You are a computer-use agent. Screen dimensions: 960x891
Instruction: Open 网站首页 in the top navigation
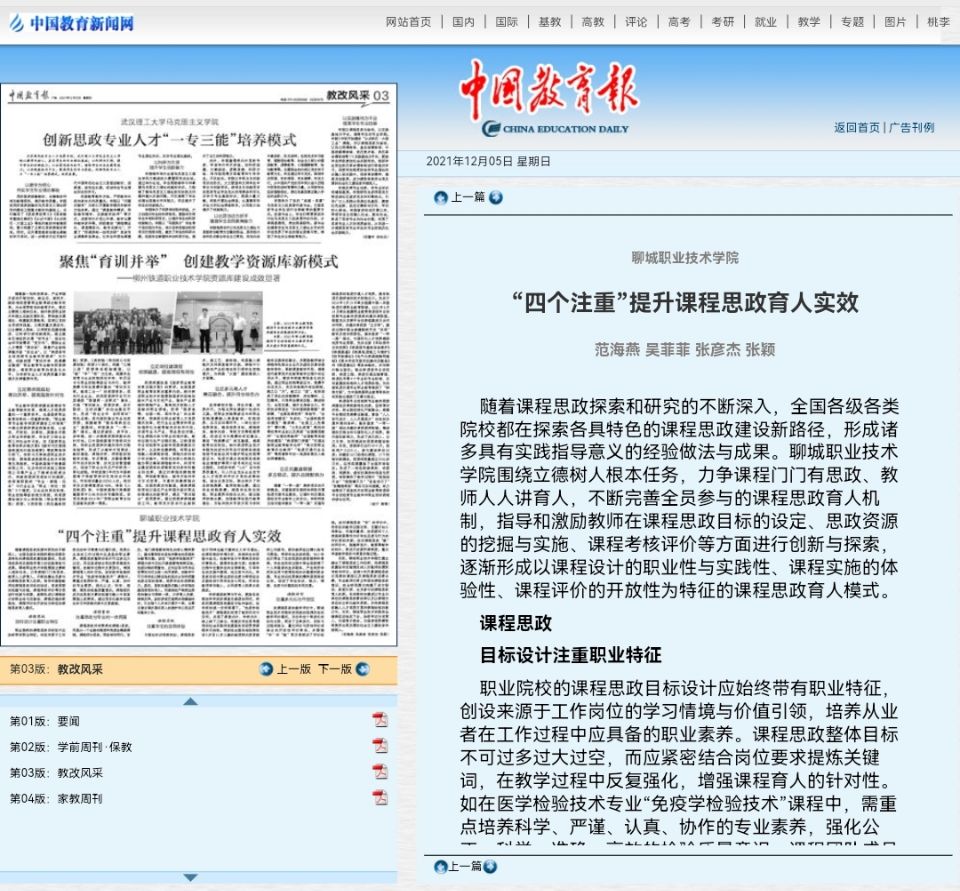point(408,22)
